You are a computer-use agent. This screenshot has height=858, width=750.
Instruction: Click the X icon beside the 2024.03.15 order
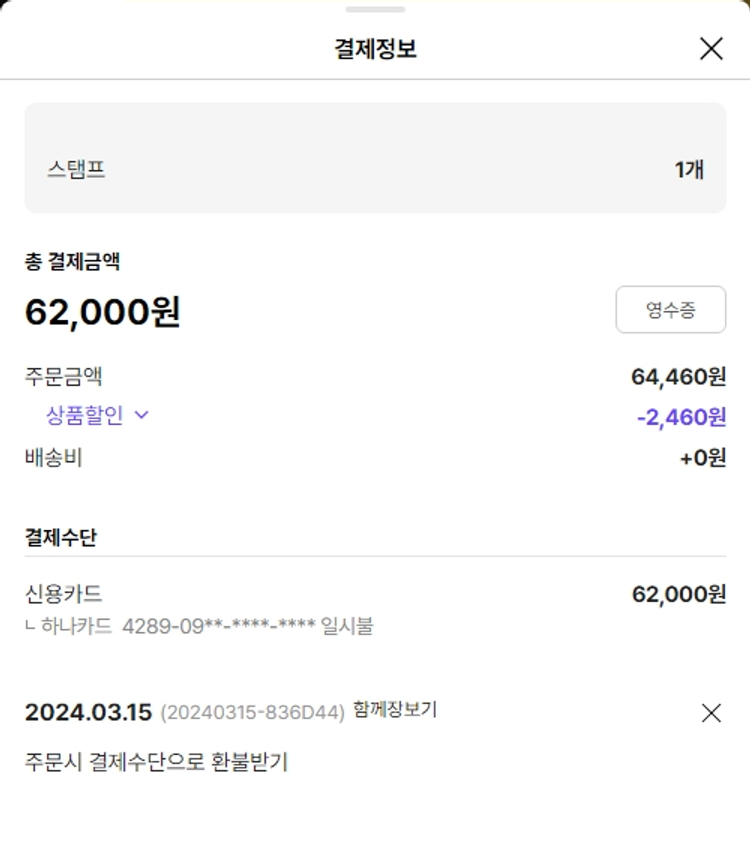click(x=711, y=713)
